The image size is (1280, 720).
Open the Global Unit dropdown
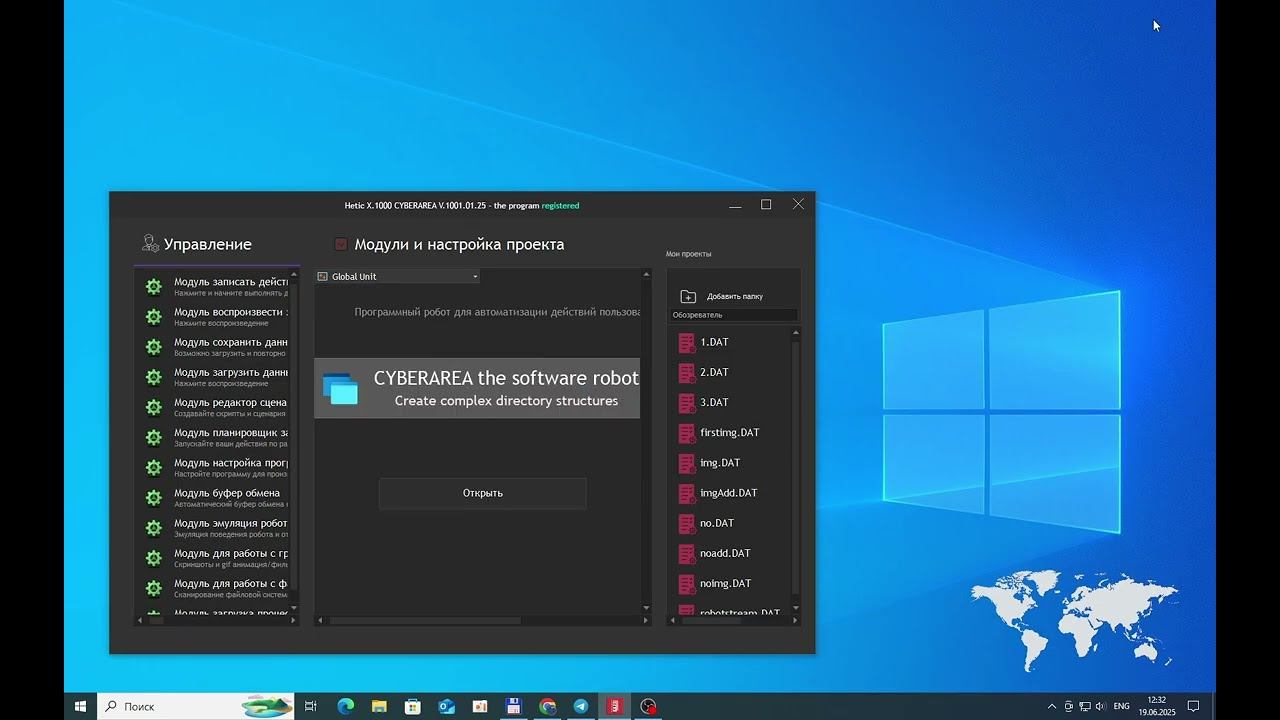click(398, 276)
